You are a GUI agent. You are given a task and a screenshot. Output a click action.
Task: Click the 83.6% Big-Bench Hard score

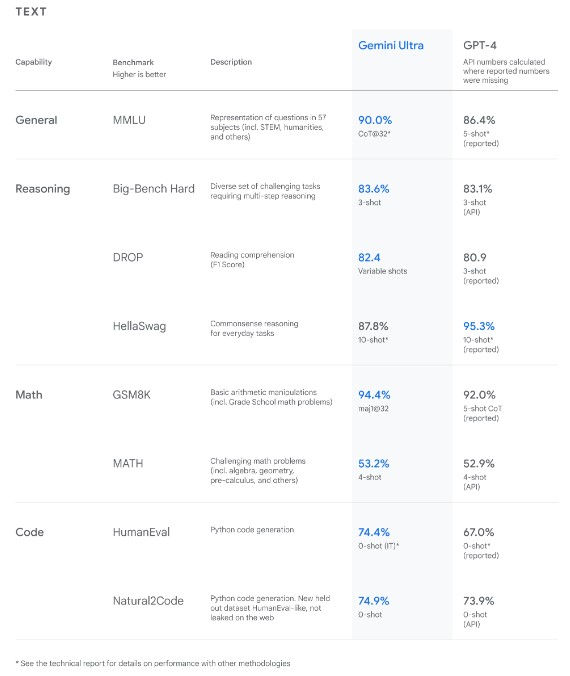click(x=373, y=189)
